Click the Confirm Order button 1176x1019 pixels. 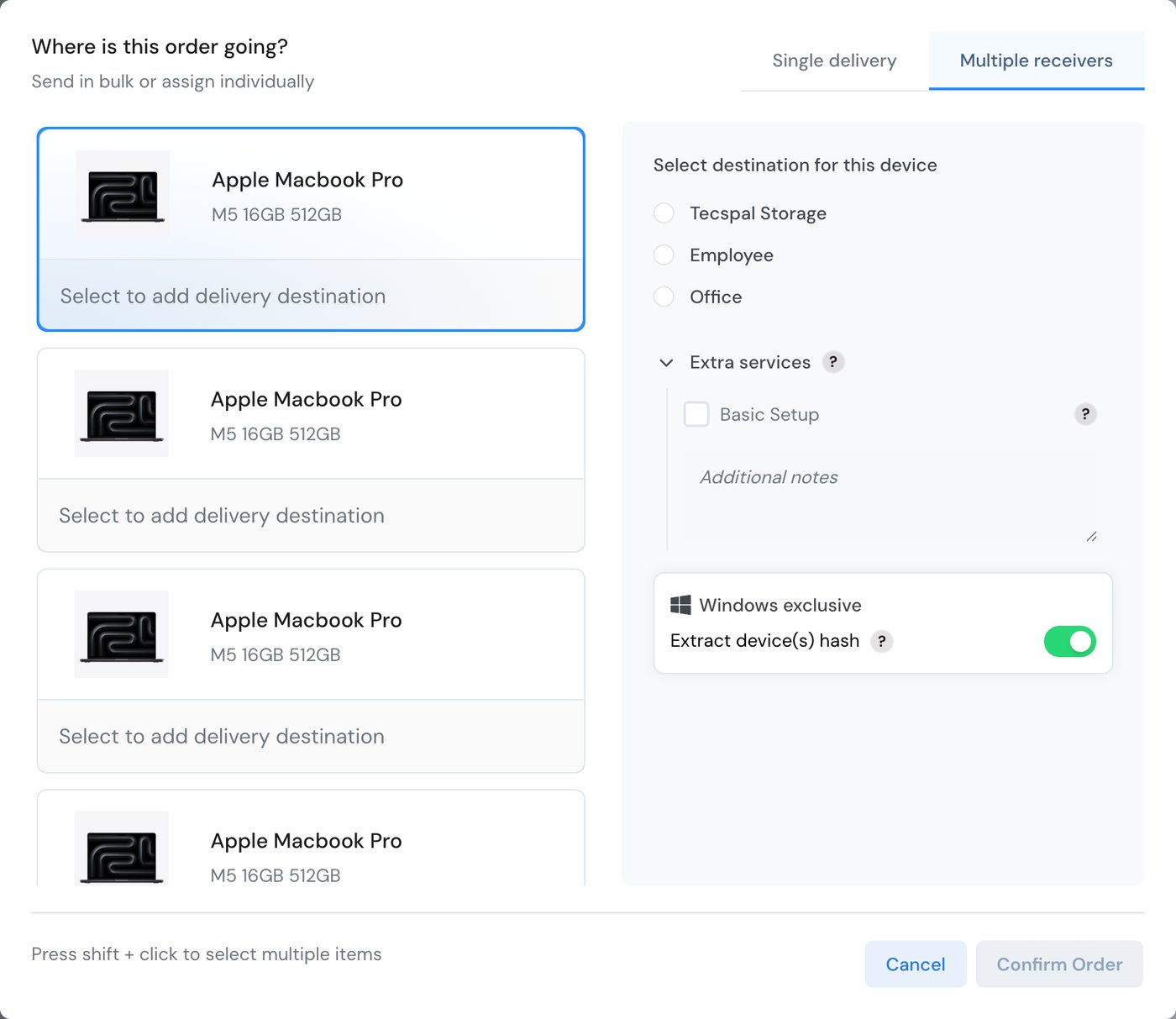click(x=1059, y=964)
